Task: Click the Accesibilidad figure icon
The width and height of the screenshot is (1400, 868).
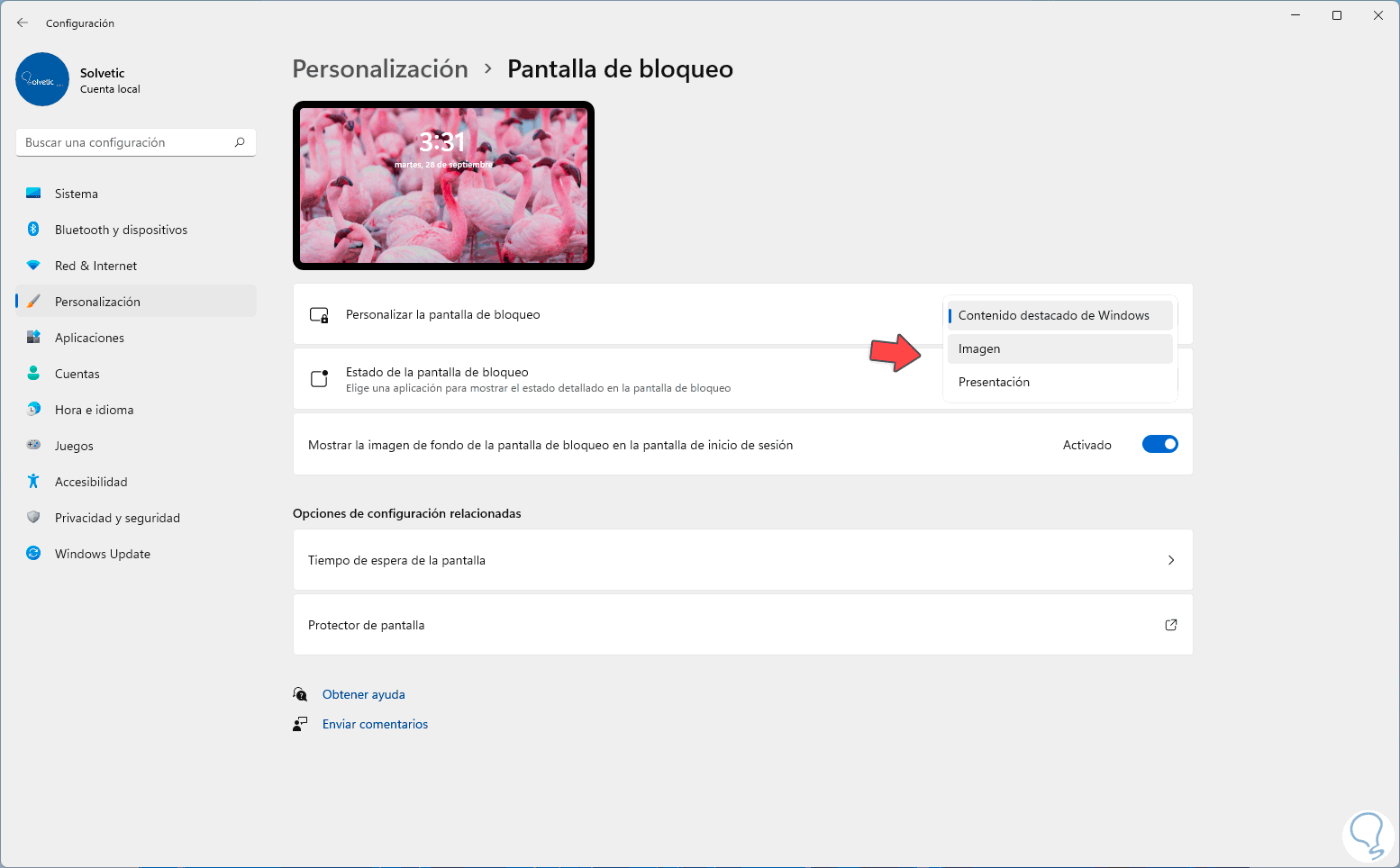Action: click(33, 481)
